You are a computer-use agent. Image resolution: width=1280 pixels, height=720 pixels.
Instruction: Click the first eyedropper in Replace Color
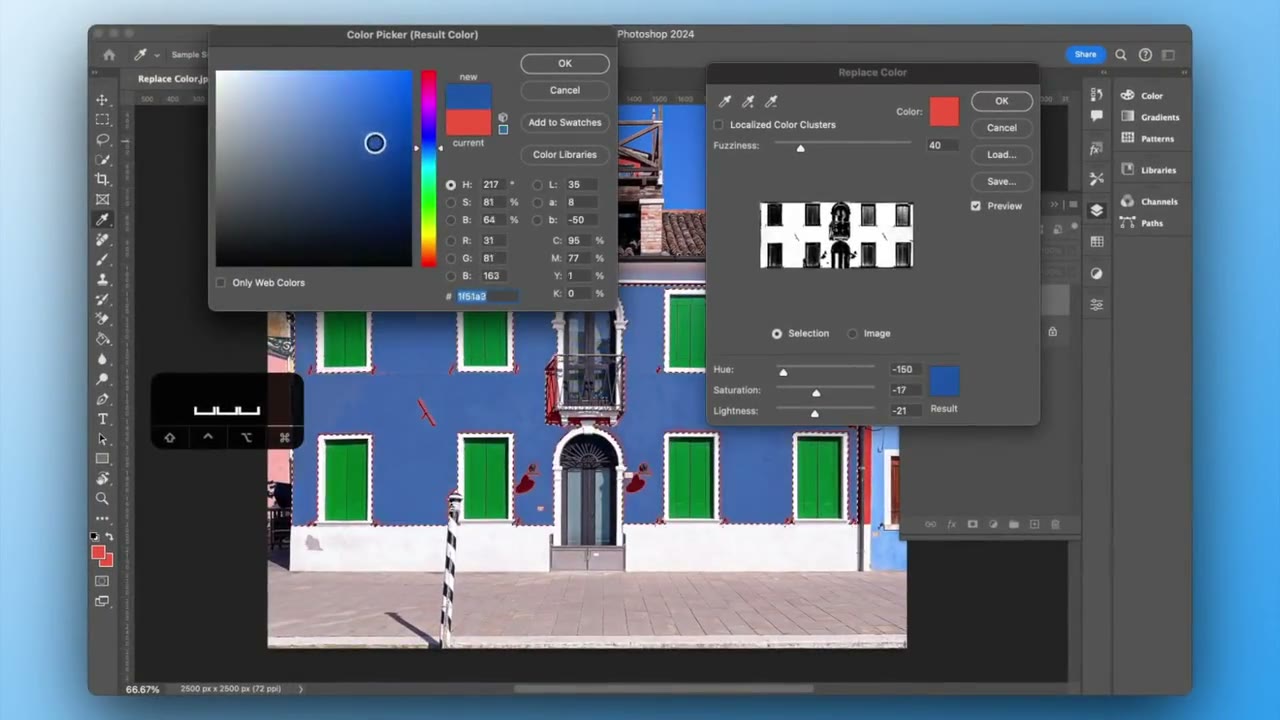click(x=725, y=101)
